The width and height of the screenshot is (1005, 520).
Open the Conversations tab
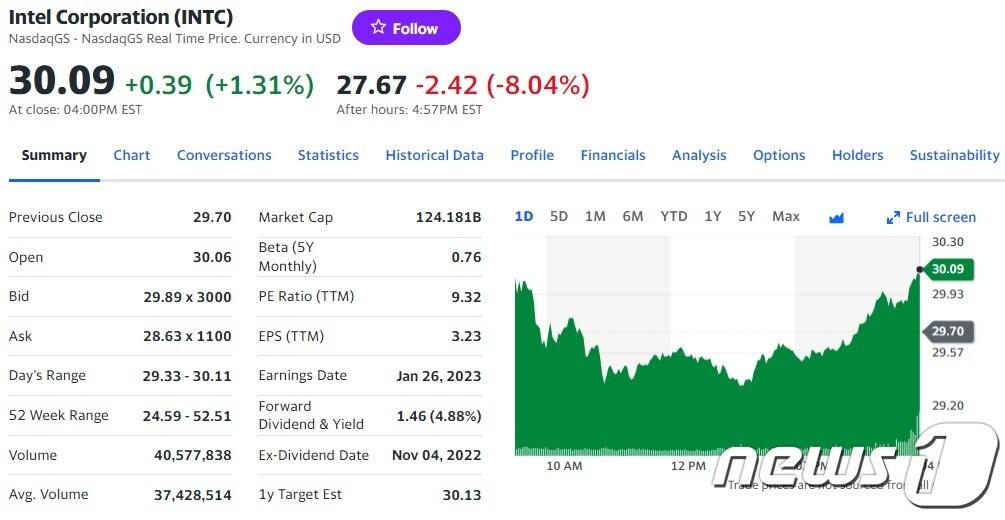[224, 155]
